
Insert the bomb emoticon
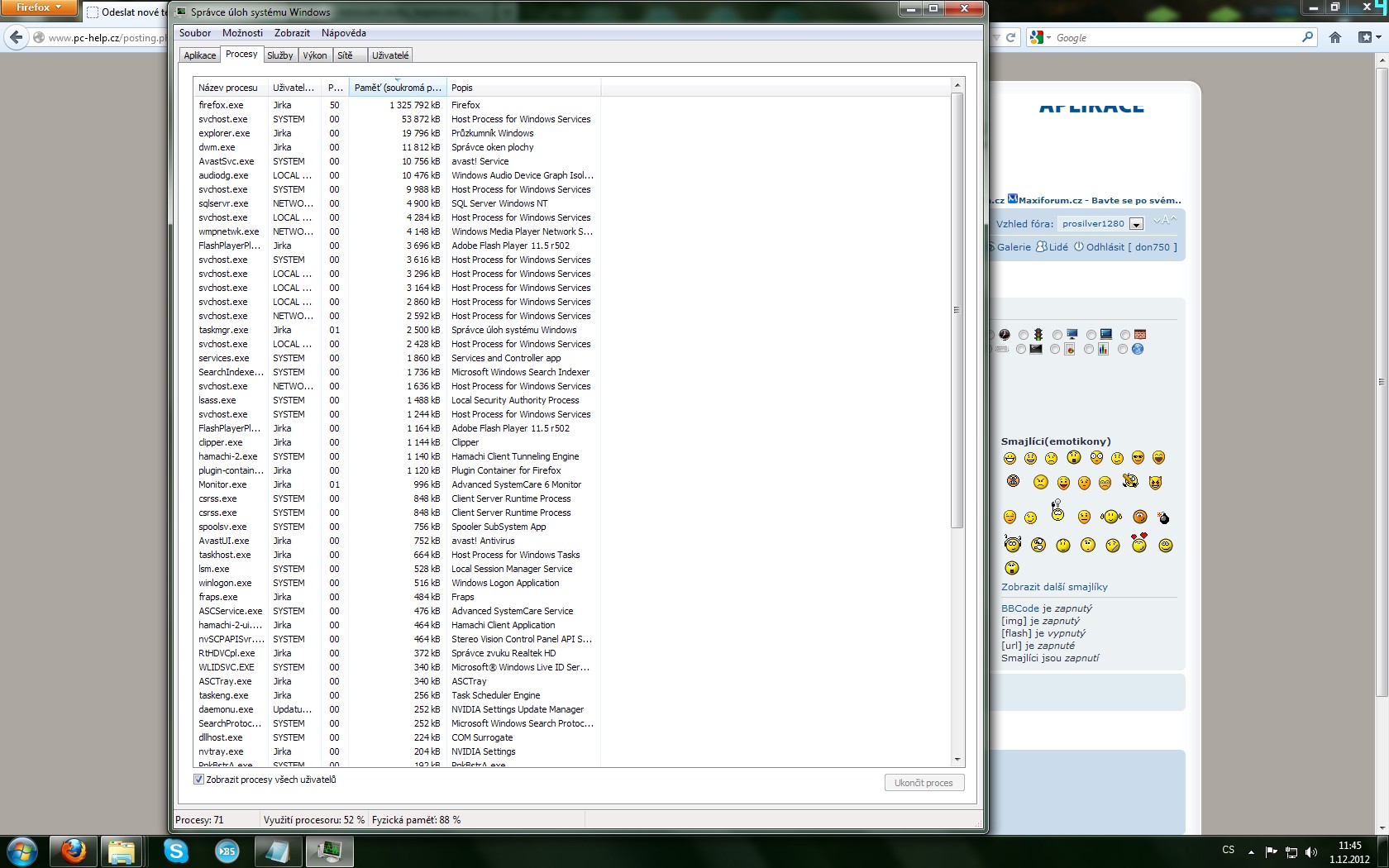(1164, 518)
